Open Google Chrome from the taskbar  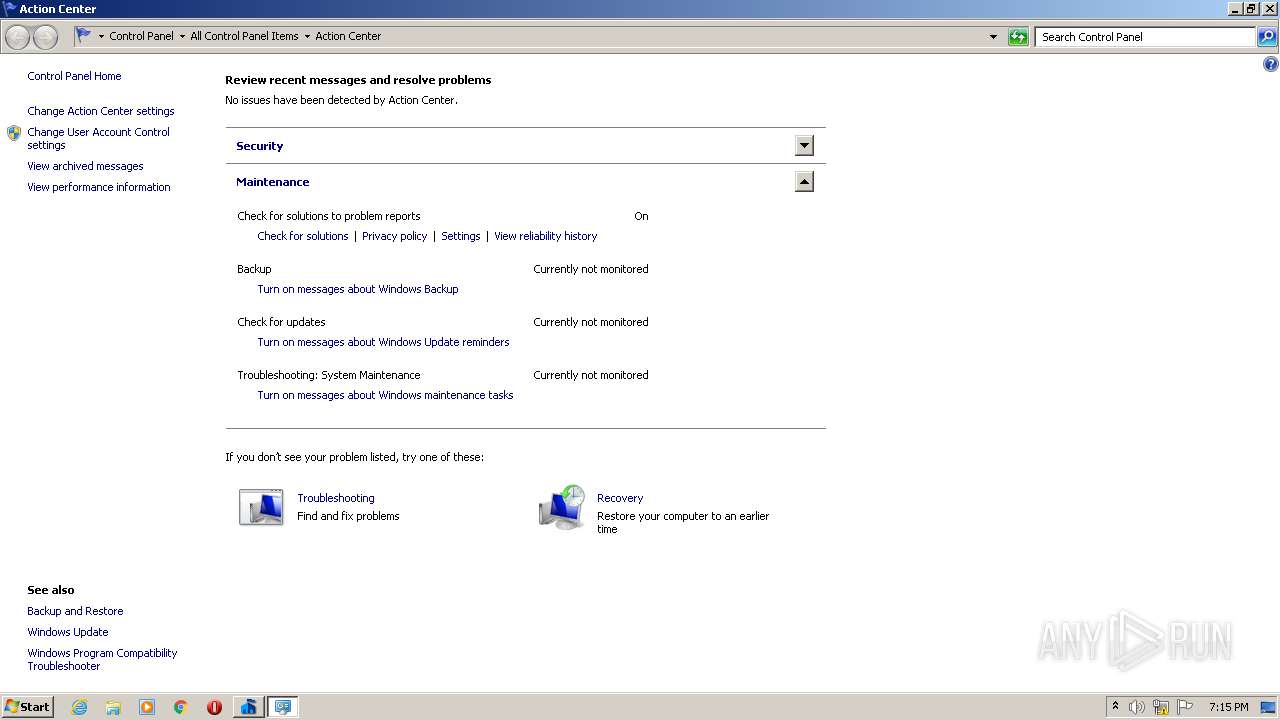click(x=181, y=707)
